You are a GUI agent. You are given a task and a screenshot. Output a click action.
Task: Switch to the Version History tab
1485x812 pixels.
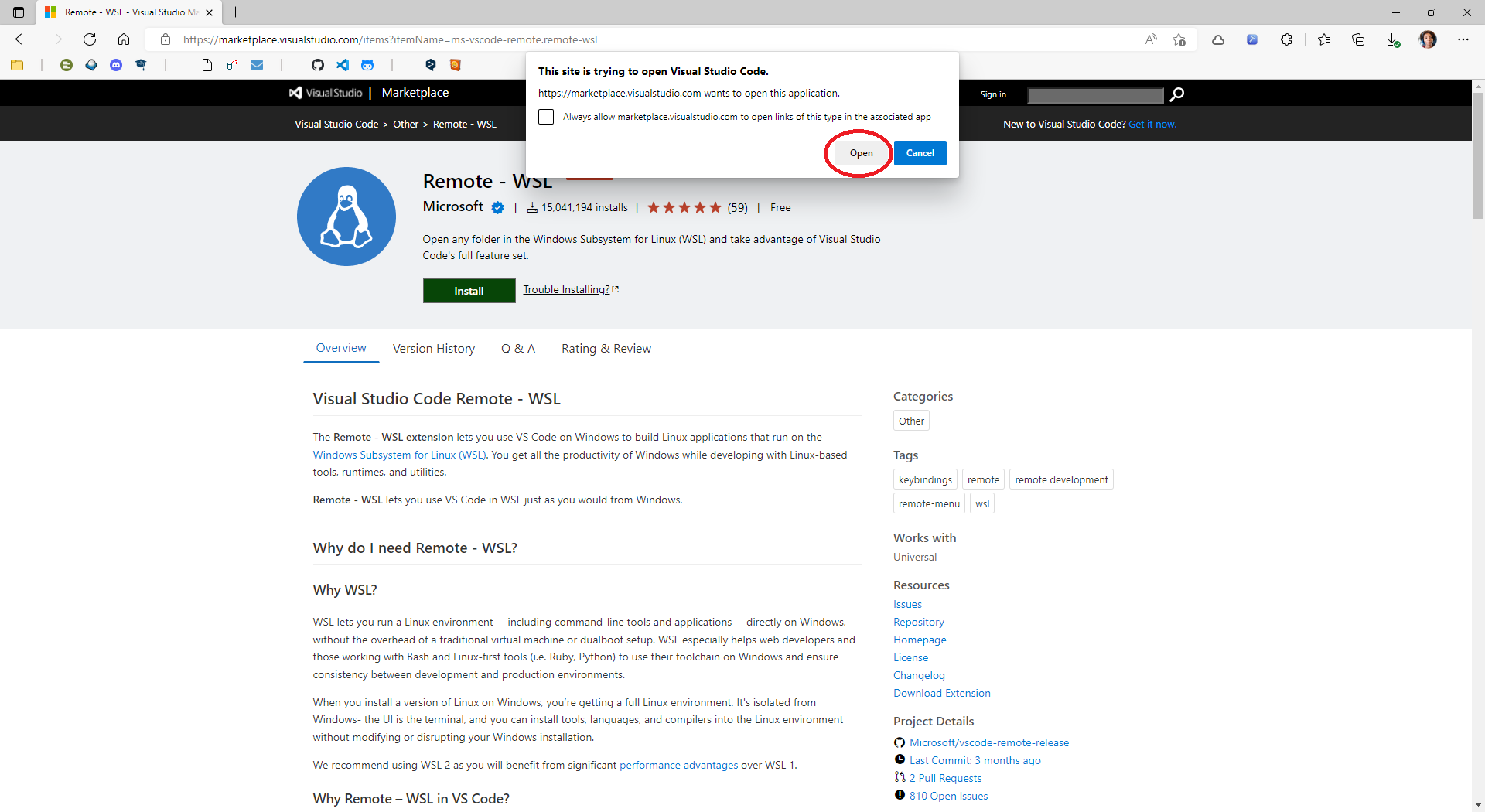tap(434, 349)
